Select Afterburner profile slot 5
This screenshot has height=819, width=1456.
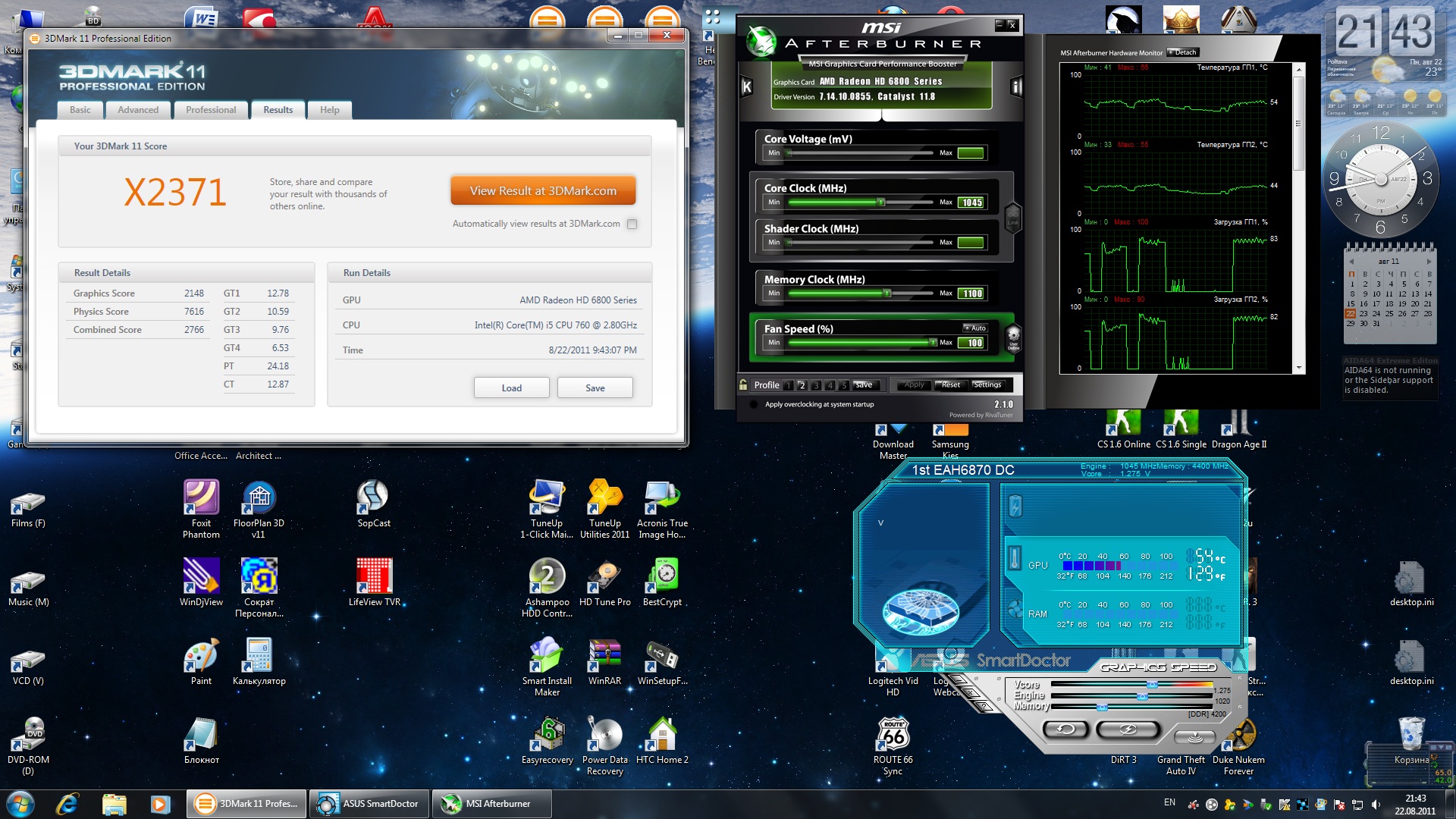843,385
